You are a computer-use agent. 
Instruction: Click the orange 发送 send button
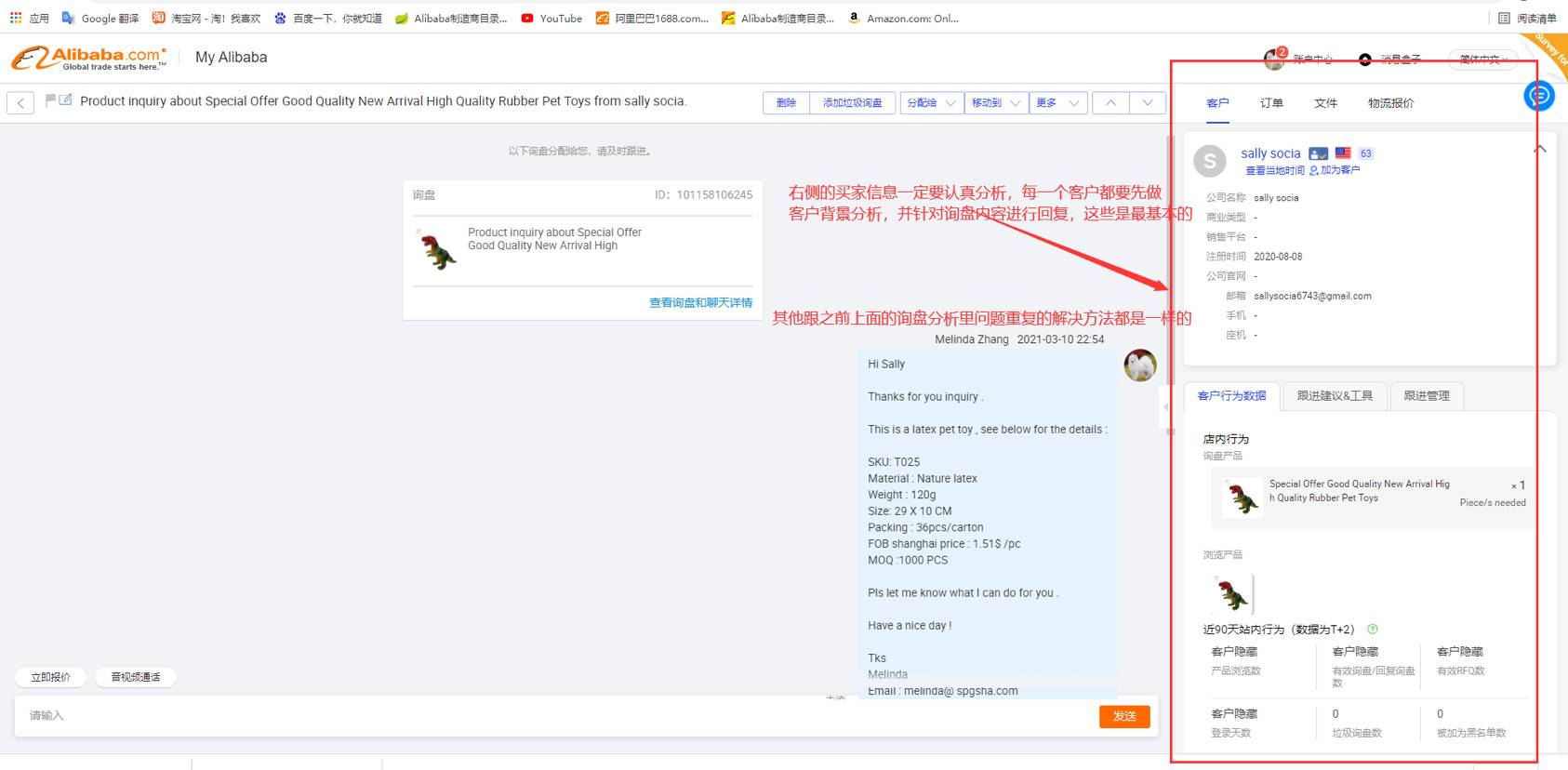pyautogui.click(x=1124, y=716)
